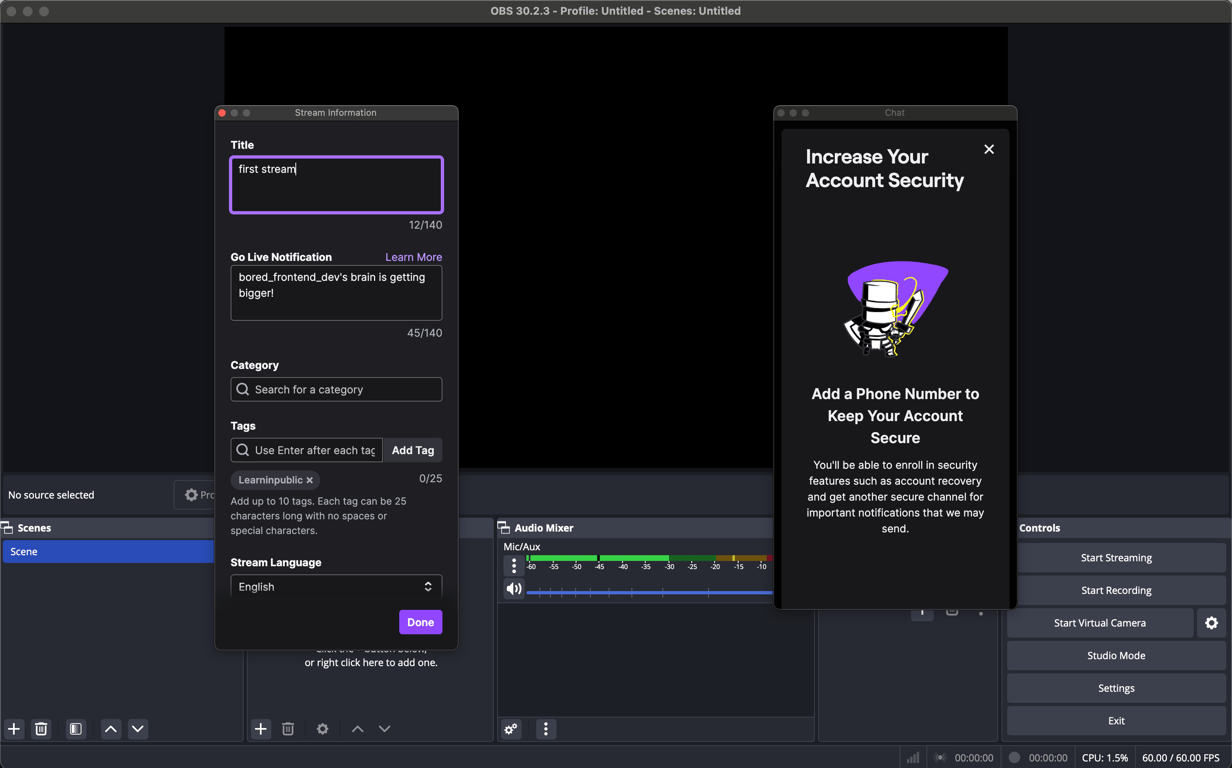Move source up with arrow icon
The height and width of the screenshot is (768, 1232).
tap(357, 729)
